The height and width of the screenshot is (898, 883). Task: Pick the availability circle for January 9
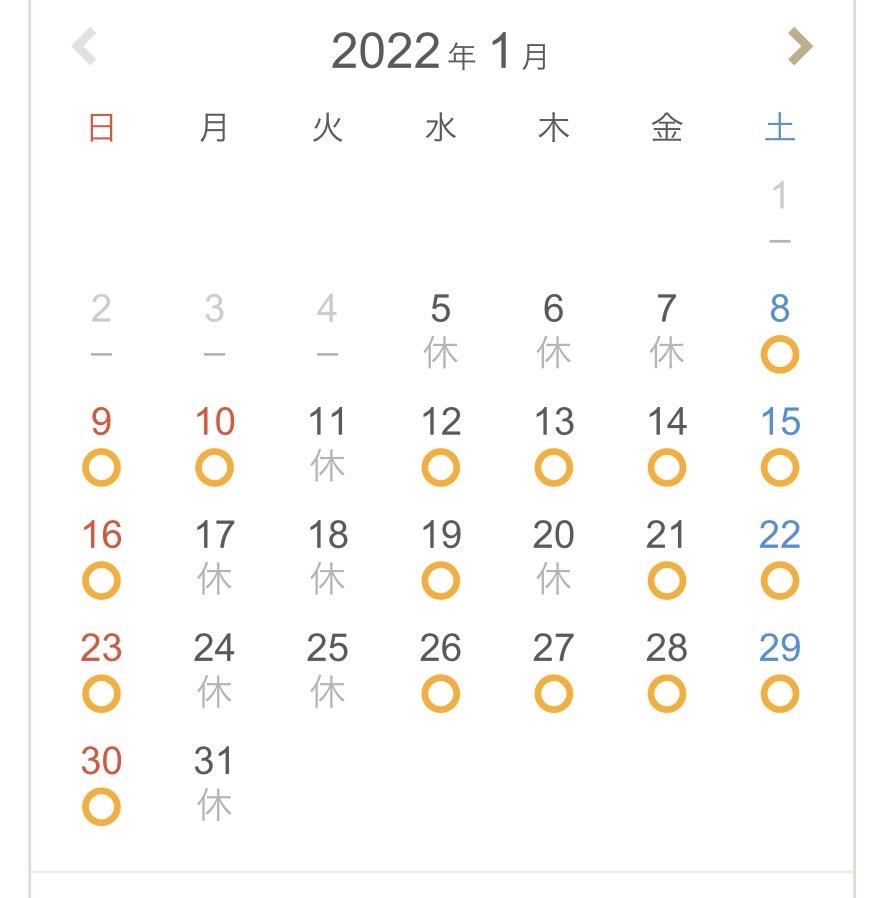tap(101, 468)
